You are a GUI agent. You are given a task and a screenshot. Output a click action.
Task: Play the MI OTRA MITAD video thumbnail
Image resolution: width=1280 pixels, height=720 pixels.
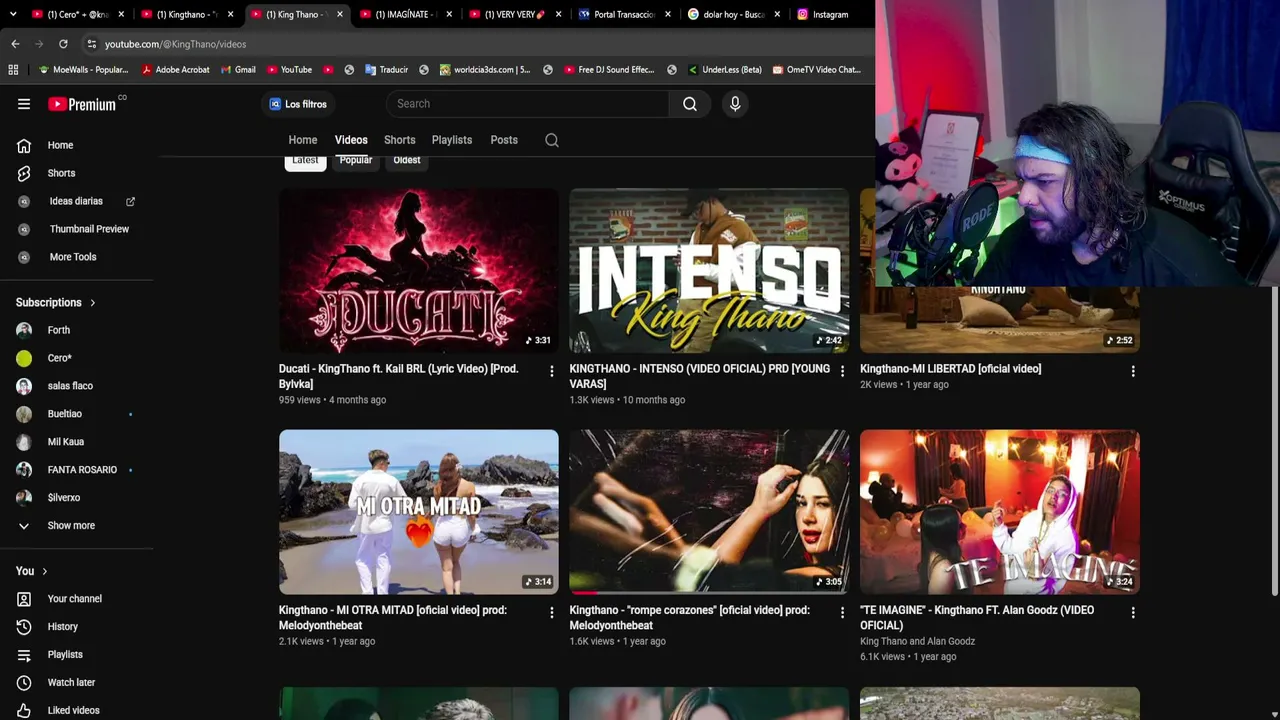419,512
